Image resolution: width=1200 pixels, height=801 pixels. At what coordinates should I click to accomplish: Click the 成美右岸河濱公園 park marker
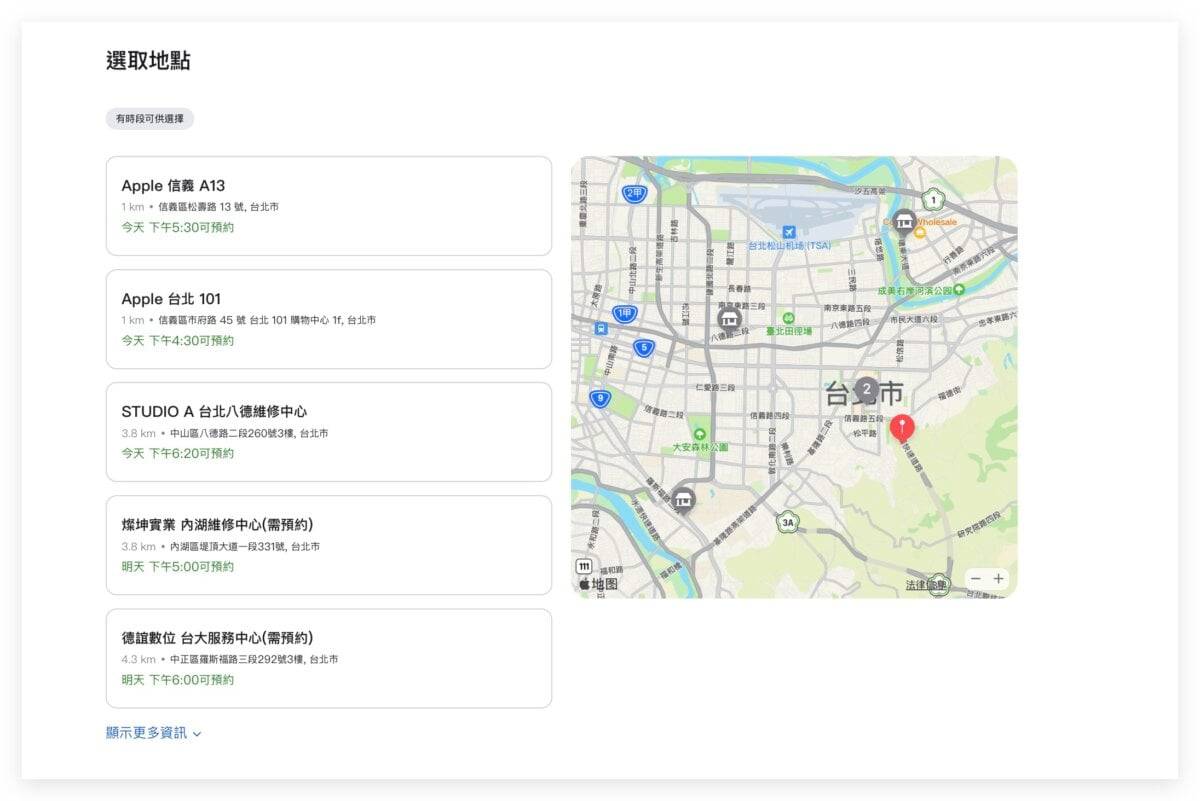[x=959, y=290]
